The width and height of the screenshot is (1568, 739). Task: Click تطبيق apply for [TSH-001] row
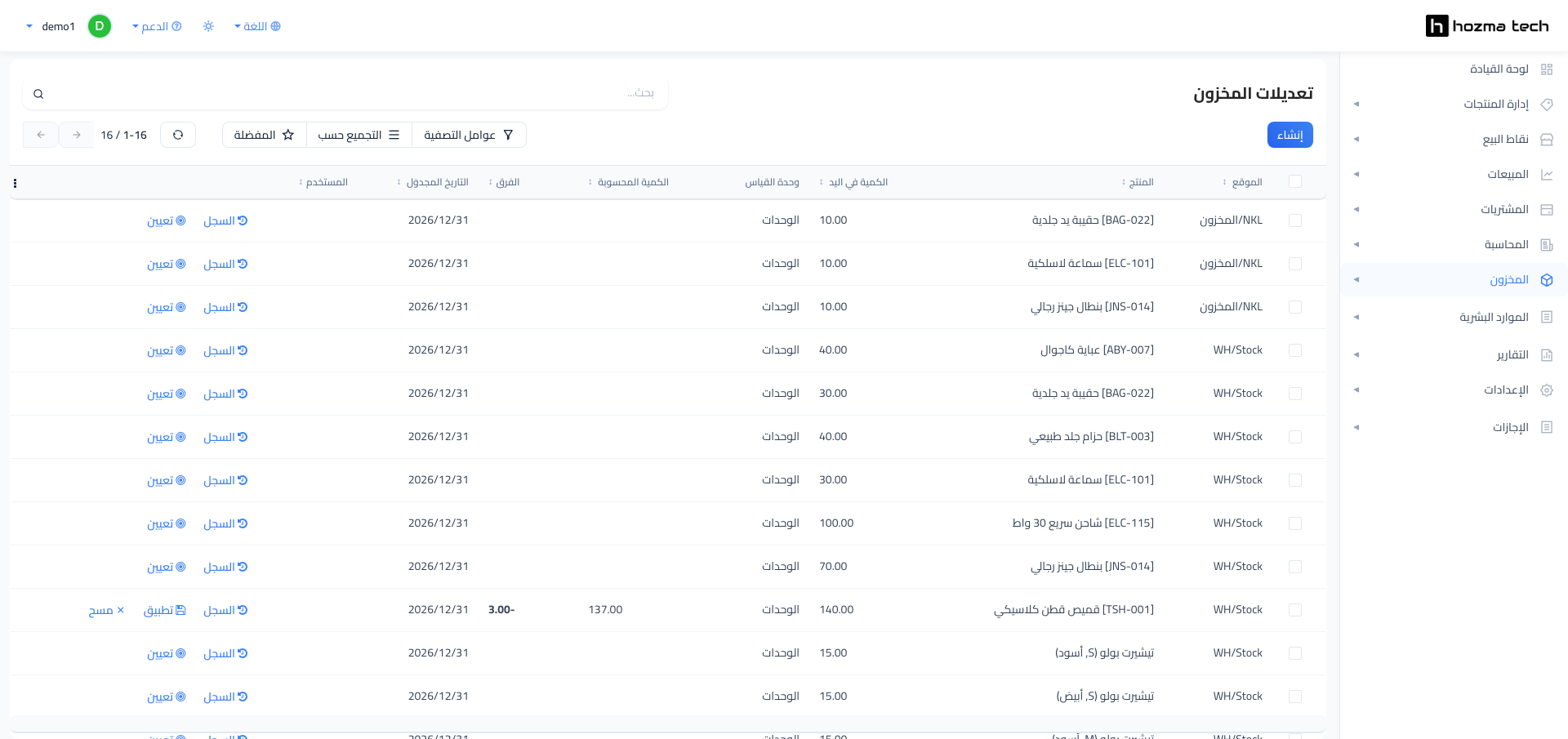(165, 610)
